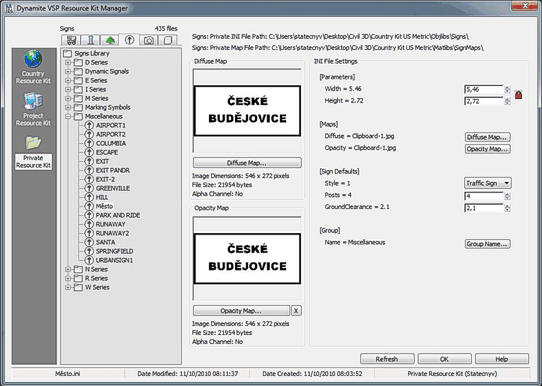The image size is (542, 386).
Task: Open the Group Name dialog
Action: [487, 244]
